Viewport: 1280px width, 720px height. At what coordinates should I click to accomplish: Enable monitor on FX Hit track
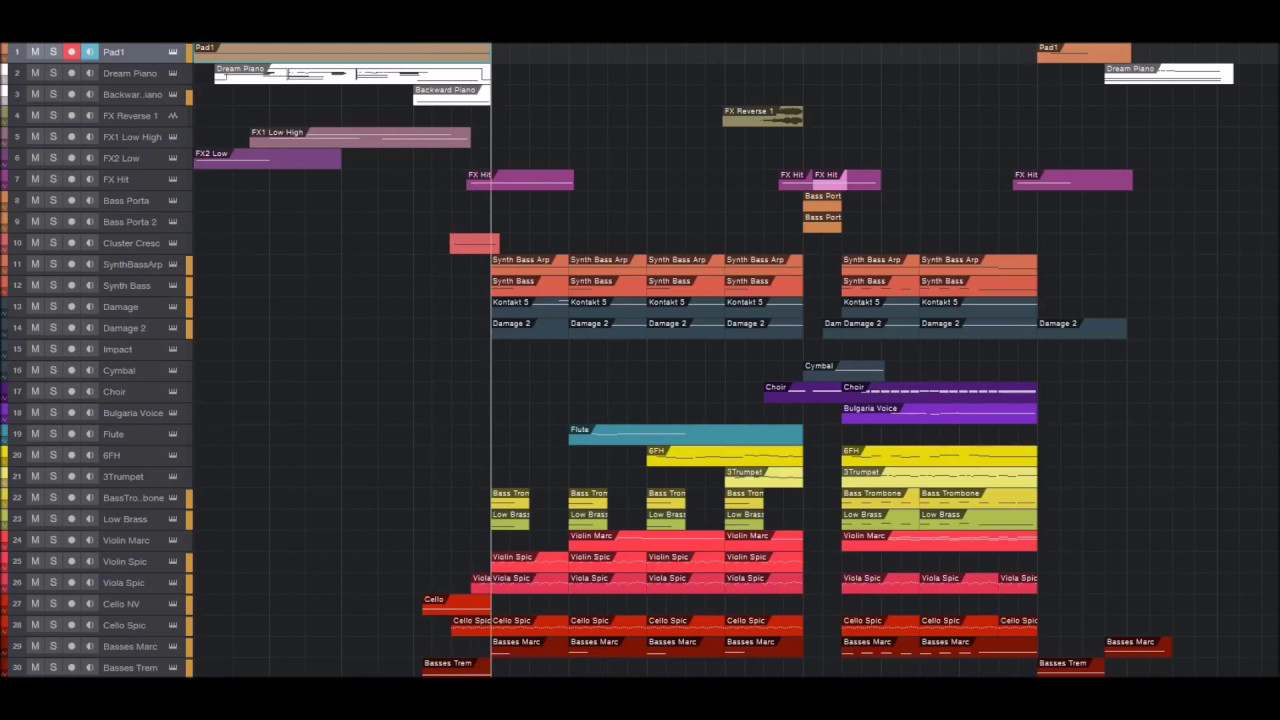click(90, 180)
